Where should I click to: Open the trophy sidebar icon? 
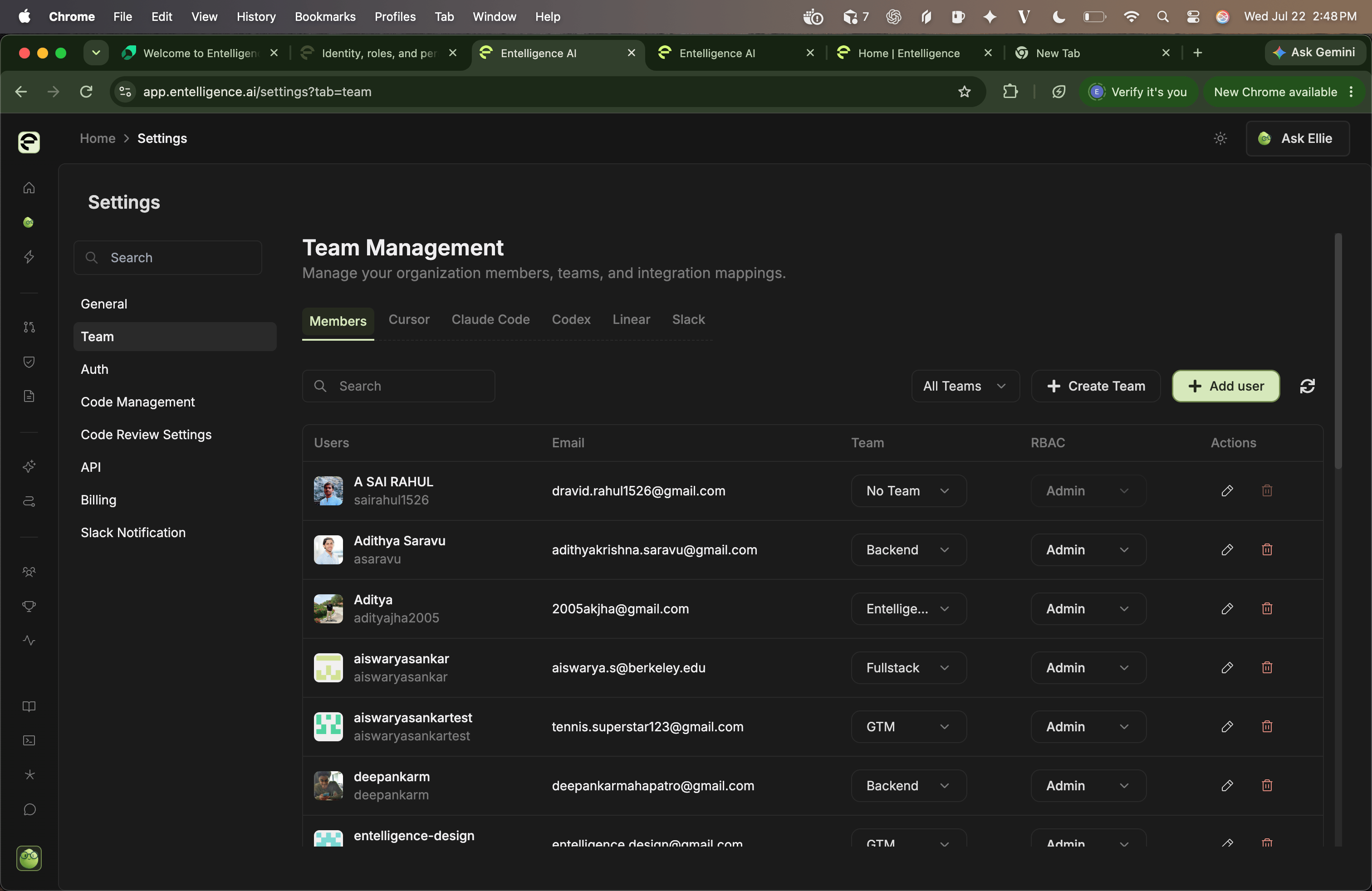(x=29, y=606)
